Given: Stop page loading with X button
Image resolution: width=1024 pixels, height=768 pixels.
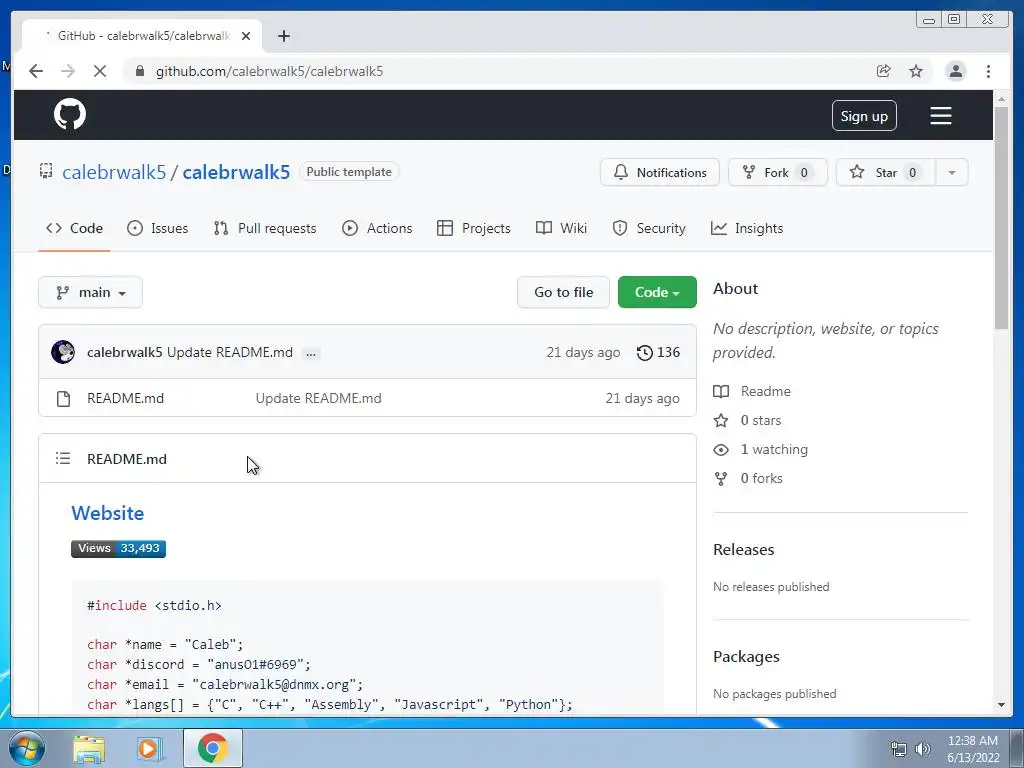Looking at the screenshot, I should pyautogui.click(x=100, y=71).
